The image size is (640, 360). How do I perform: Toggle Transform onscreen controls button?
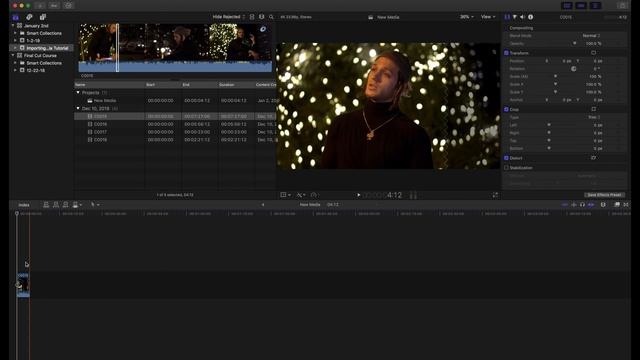coord(593,53)
